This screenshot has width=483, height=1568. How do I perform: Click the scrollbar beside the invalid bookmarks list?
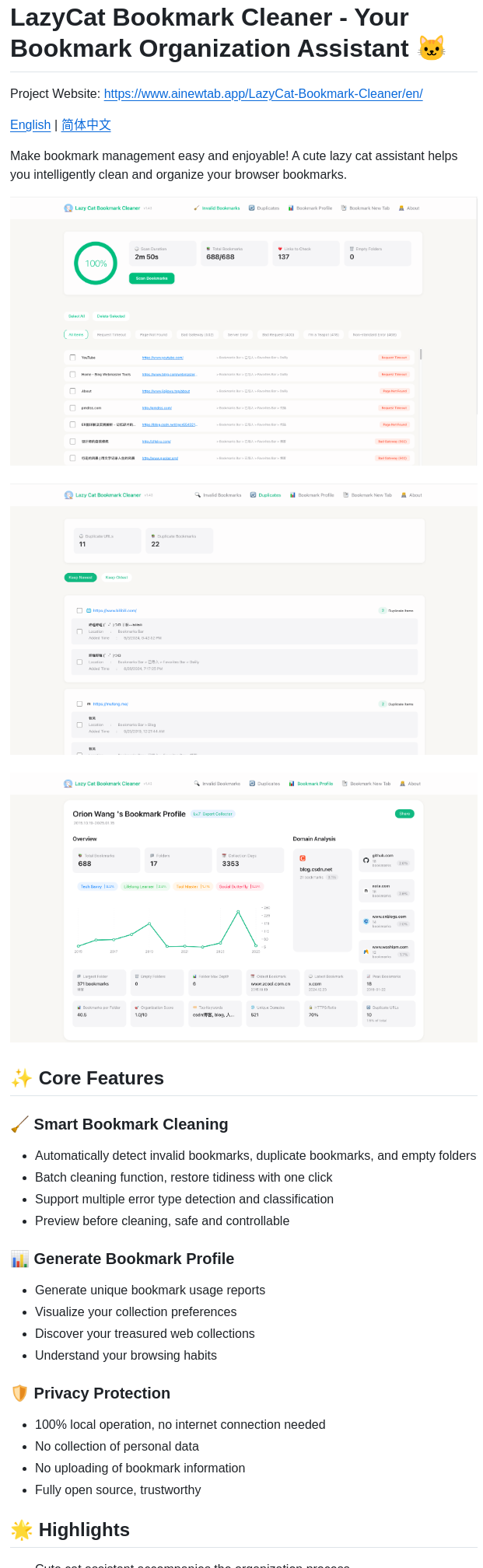421,354
